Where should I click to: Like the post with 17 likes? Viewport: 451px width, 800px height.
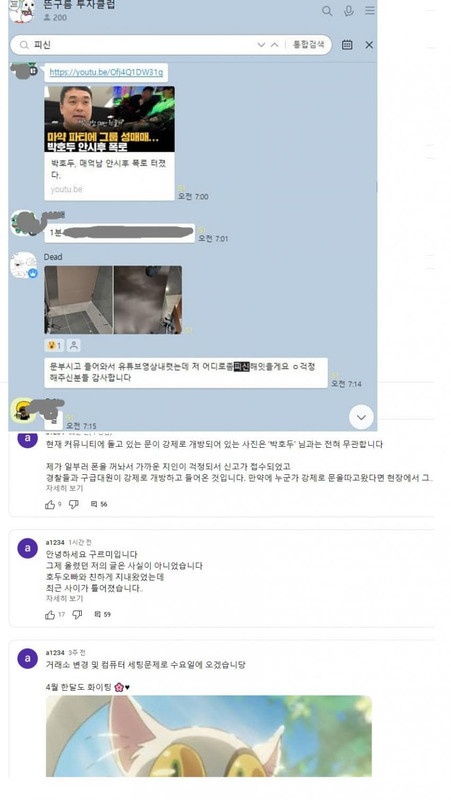[50, 615]
